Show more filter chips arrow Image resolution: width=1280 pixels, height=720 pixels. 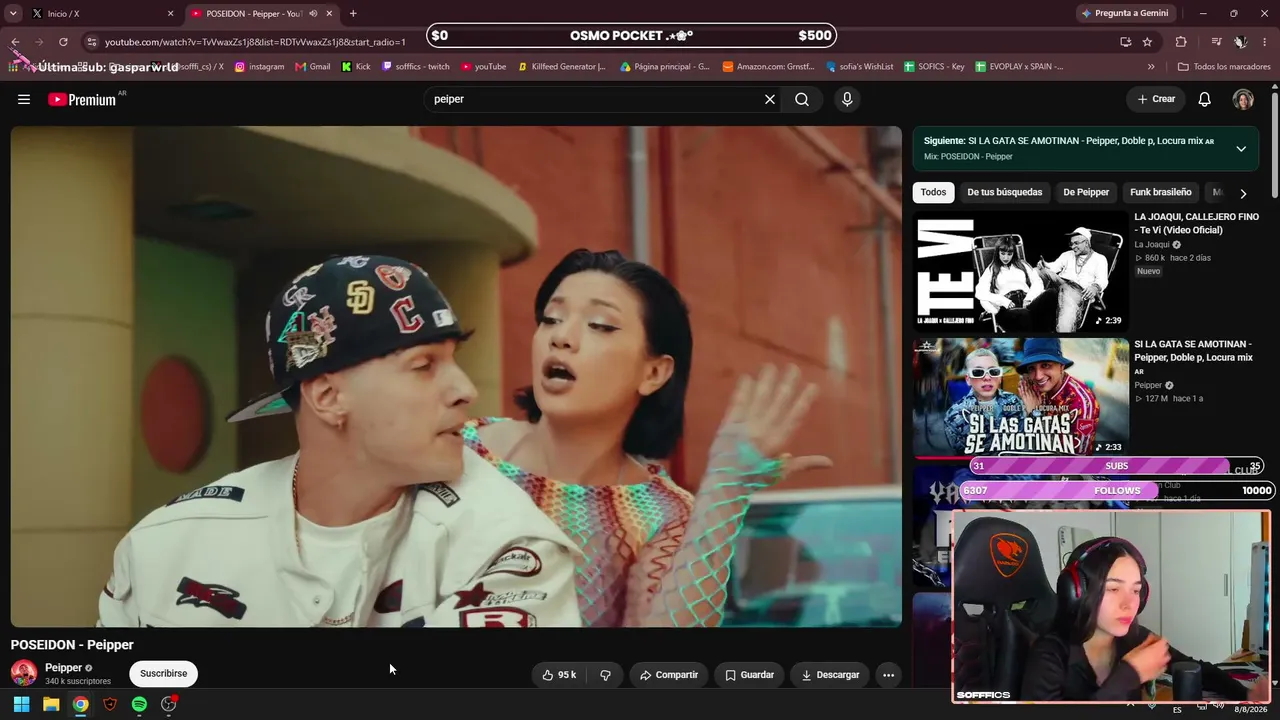coord(1243,193)
